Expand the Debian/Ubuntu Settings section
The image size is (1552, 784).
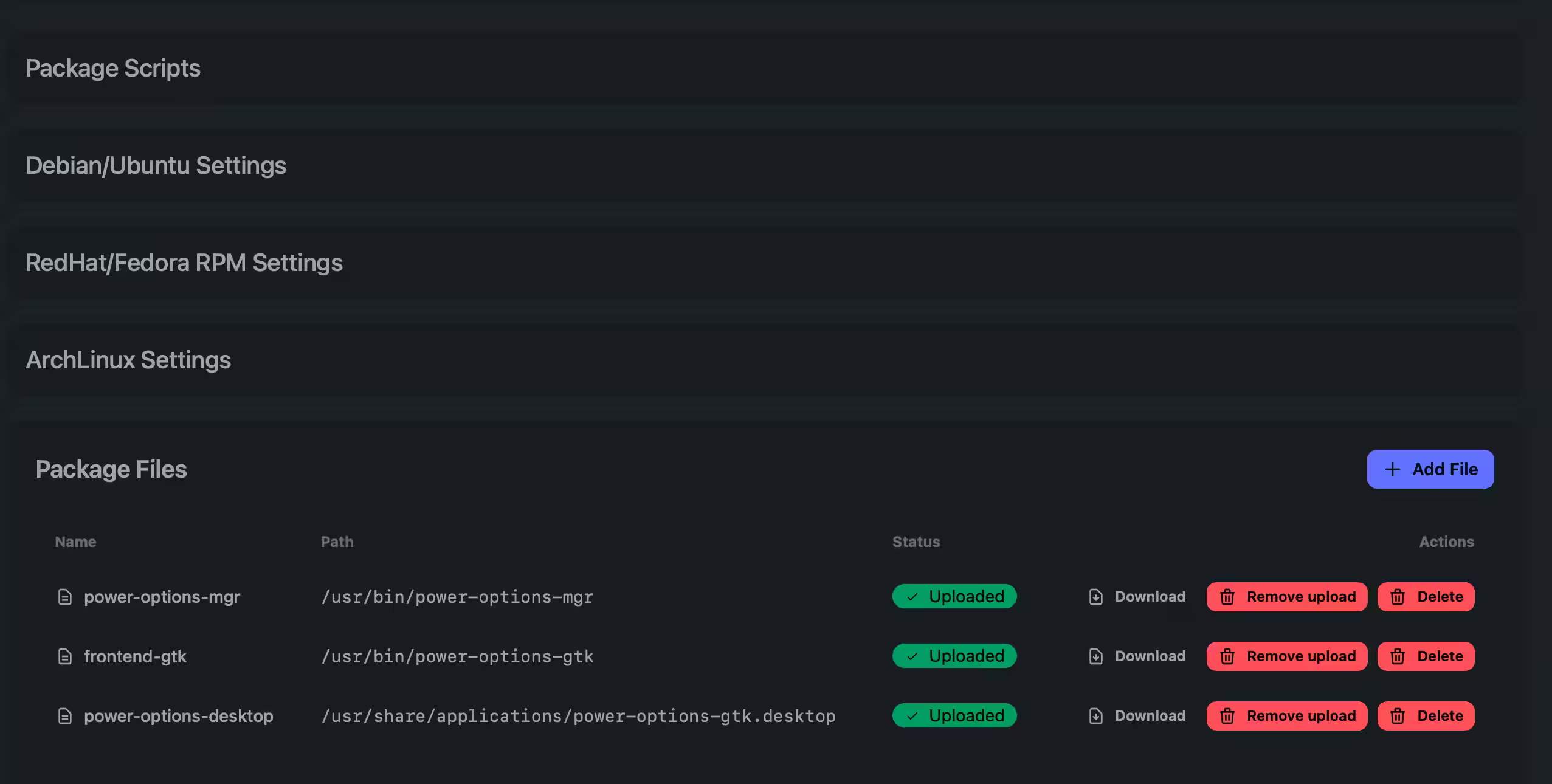tap(156, 165)
